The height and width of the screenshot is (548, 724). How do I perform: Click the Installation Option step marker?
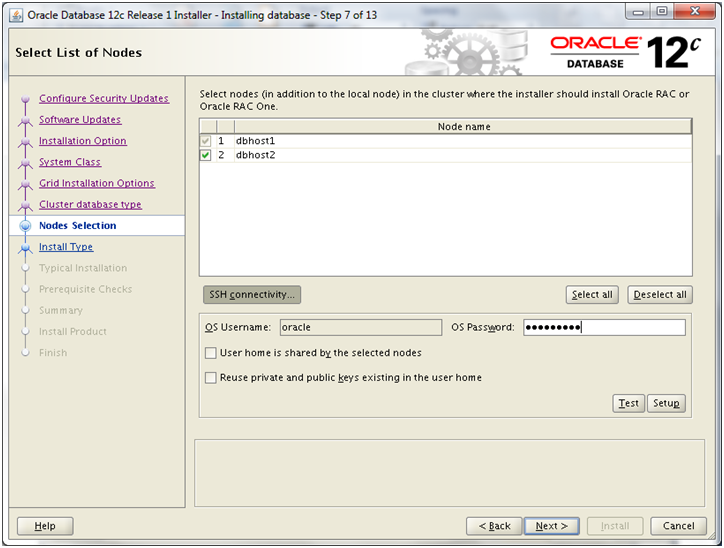coord(25,142)
